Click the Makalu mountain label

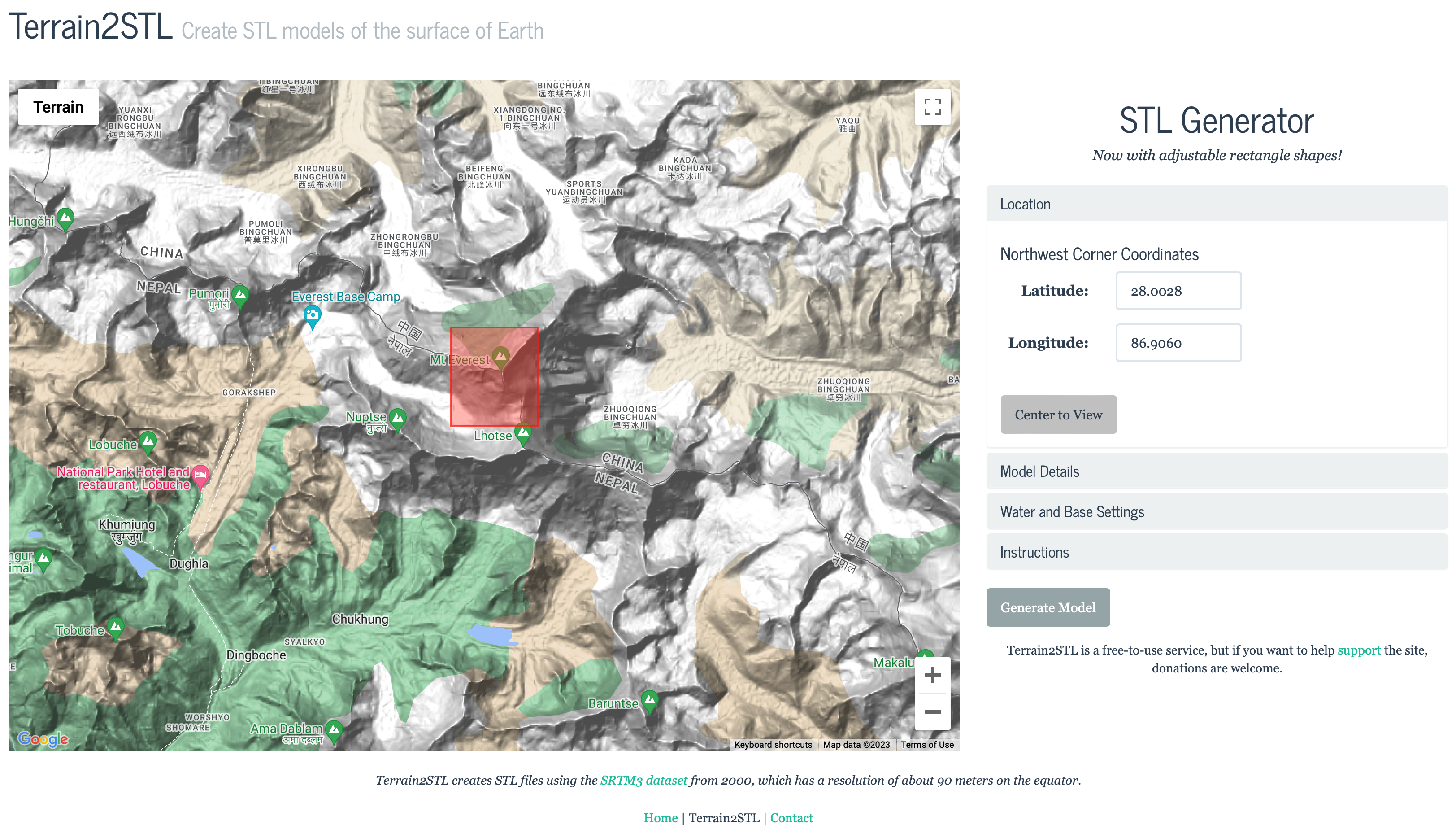click(x=893, y=662)
